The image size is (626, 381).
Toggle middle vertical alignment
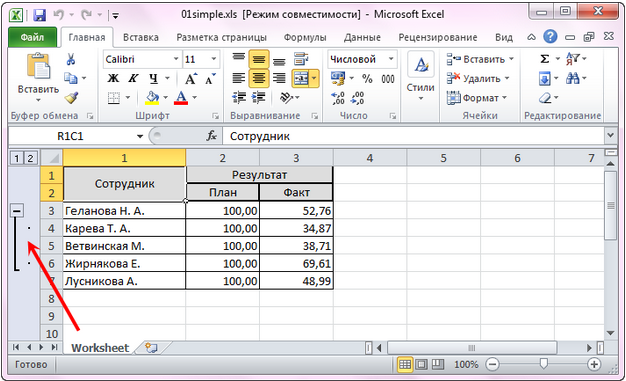tap(259, 60)
